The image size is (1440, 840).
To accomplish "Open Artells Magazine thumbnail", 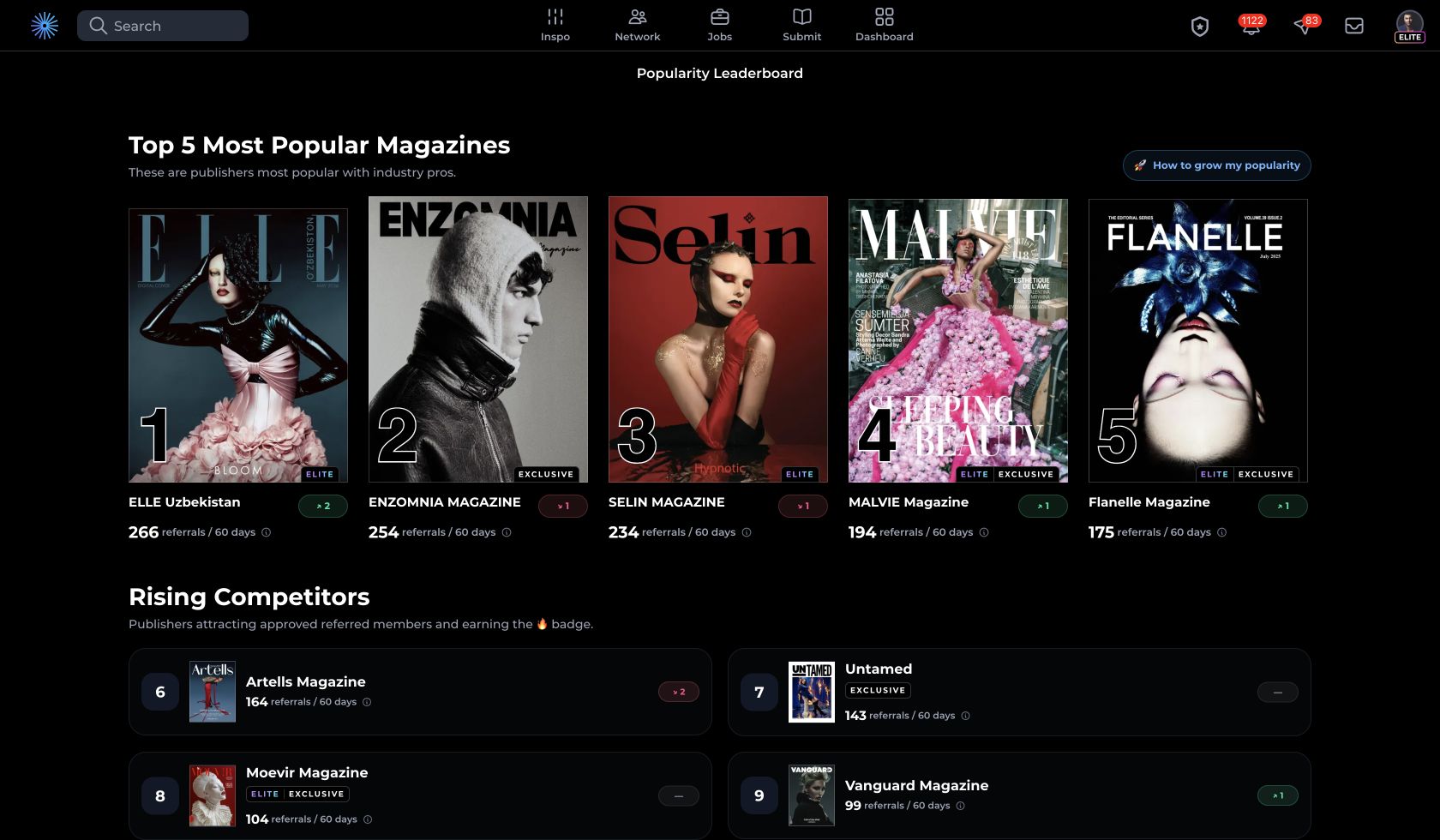I will (213, 692).
